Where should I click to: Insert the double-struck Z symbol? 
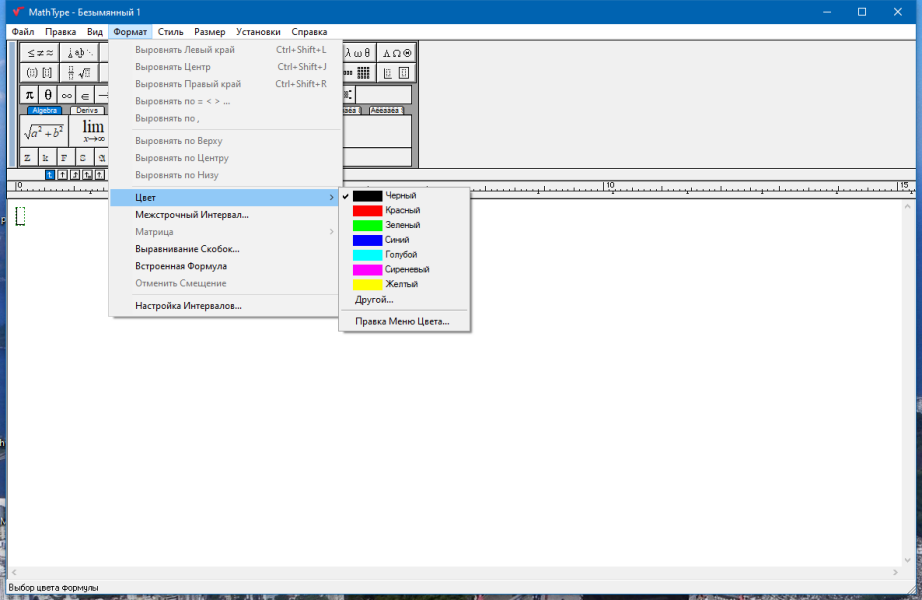28,157
